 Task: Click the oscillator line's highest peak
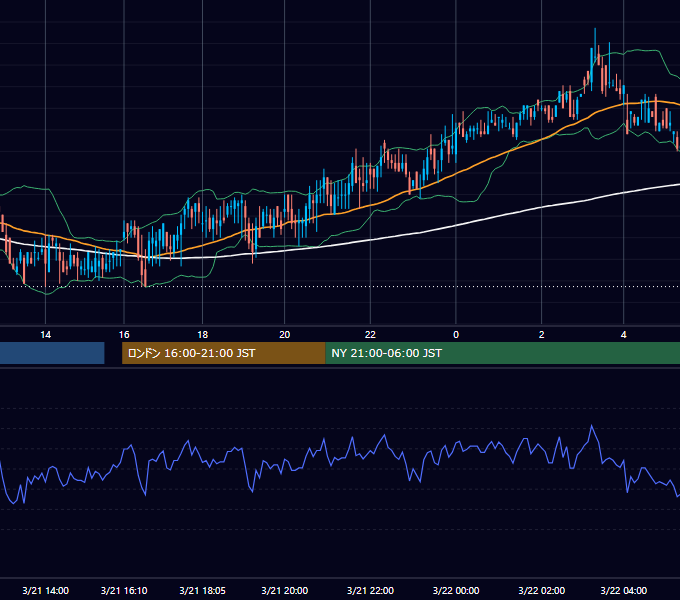point(592,426)
